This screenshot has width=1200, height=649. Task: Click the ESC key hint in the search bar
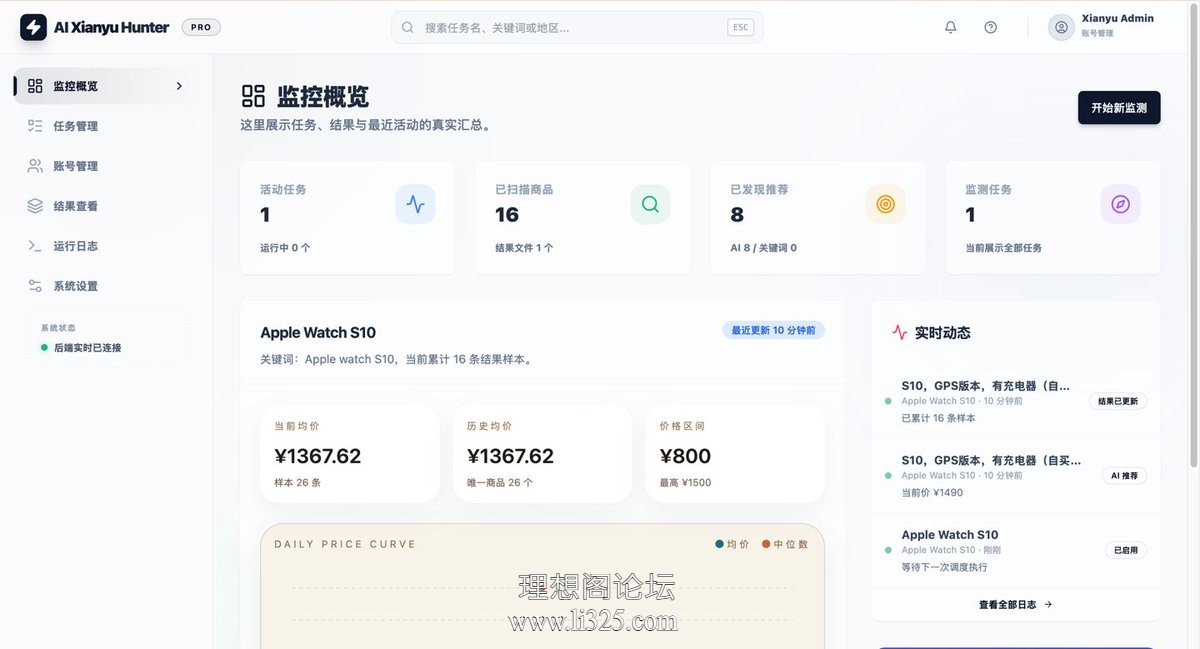[740, 27]
